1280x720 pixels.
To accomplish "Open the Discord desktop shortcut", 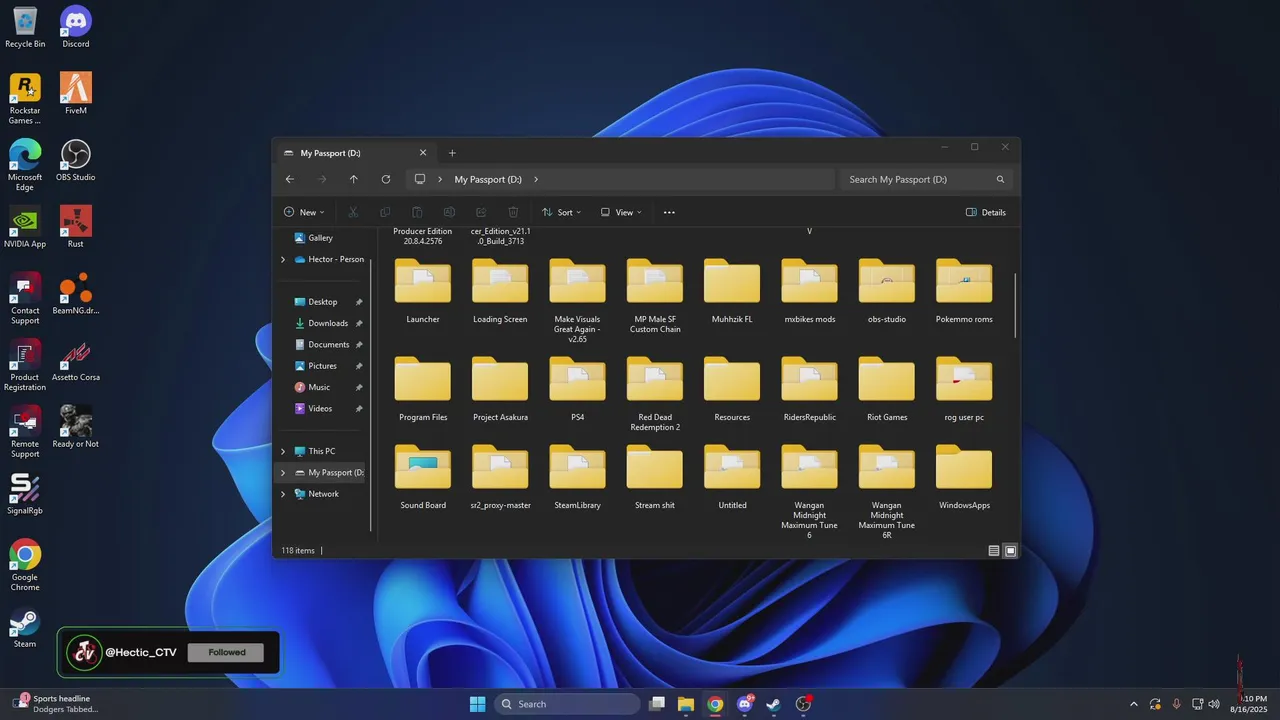I will tap(75, 27).
